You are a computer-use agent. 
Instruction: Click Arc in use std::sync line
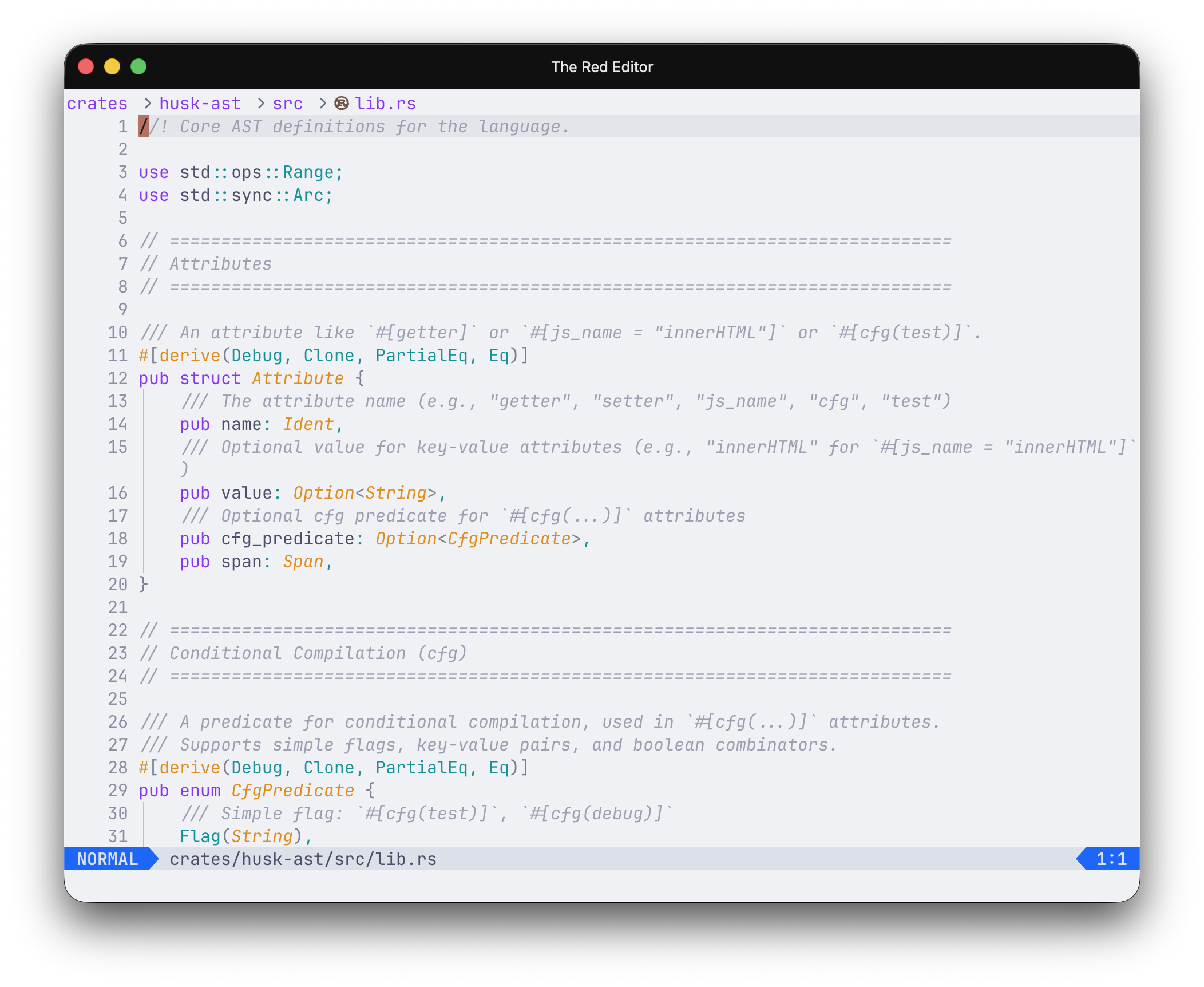pyautogui.click(x=308, y=195)
